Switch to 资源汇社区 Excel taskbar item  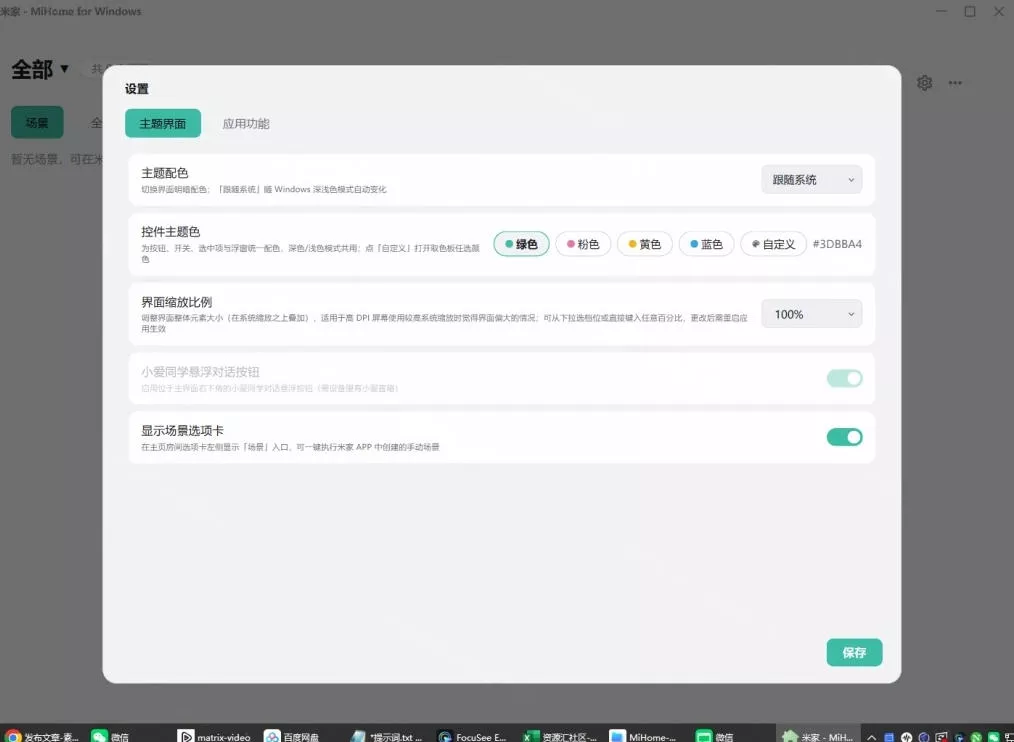pyautogui.click(x=560, y=736)
